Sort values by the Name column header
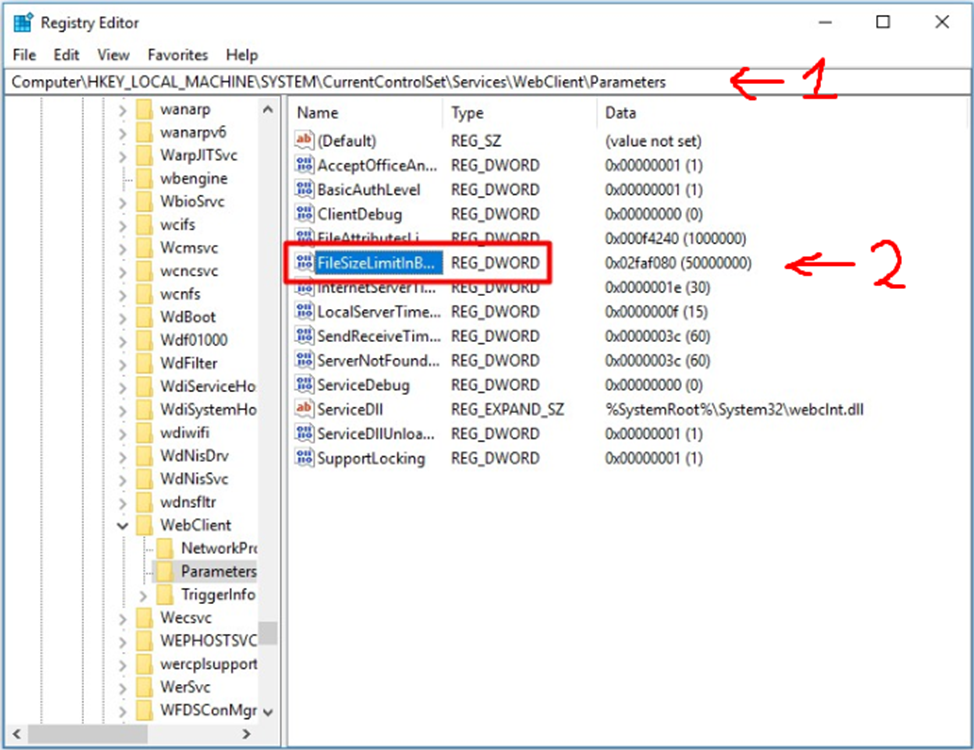This screenshot has height=750, width=974. (x=365, y=112)
